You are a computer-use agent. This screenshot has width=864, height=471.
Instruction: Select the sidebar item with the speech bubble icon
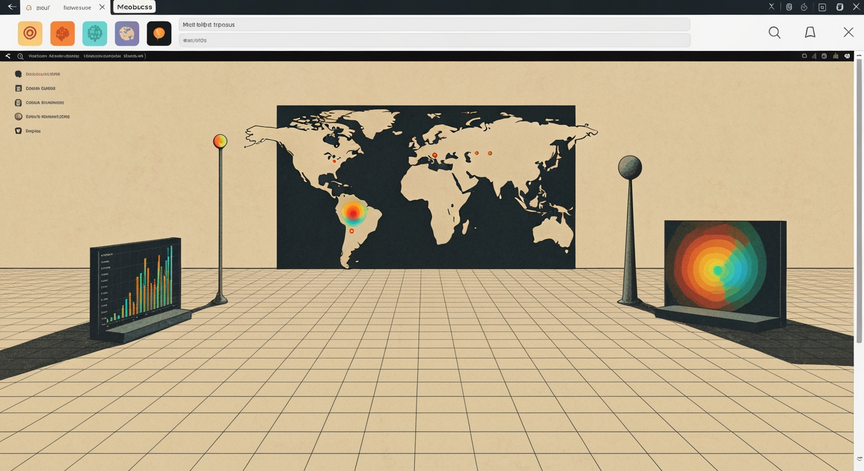tap(37, 74)
